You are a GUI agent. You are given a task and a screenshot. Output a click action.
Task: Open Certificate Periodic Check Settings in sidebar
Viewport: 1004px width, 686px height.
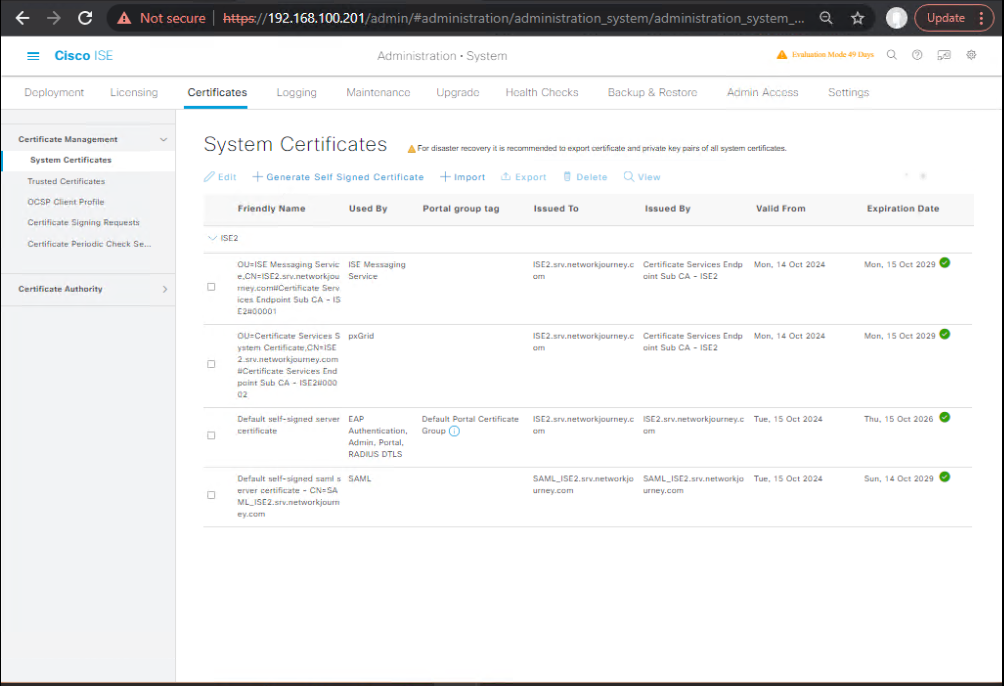(89, 244)
